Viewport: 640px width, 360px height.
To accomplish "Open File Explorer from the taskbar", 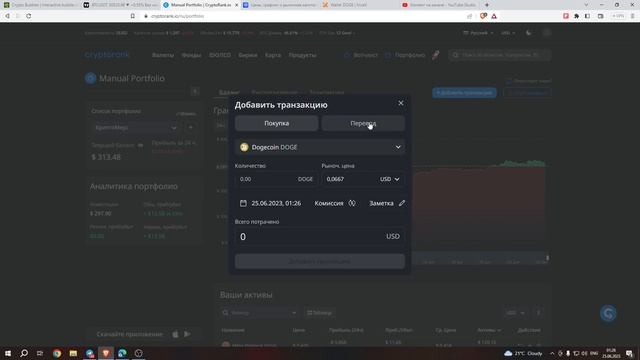I will click(x=73, y=353).
